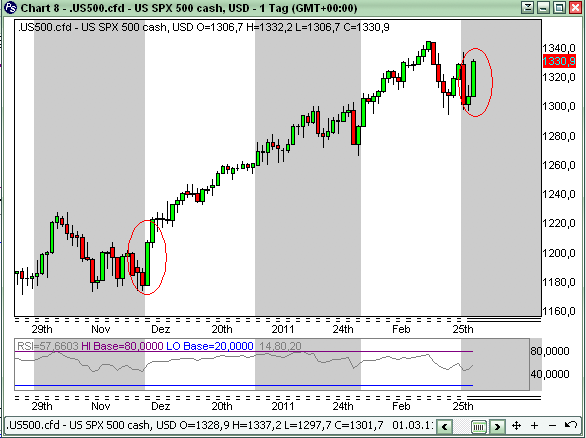The image size is (586, 438).
Task: Click the Dez date label under main chart
Action: click(x=161, y=329)
